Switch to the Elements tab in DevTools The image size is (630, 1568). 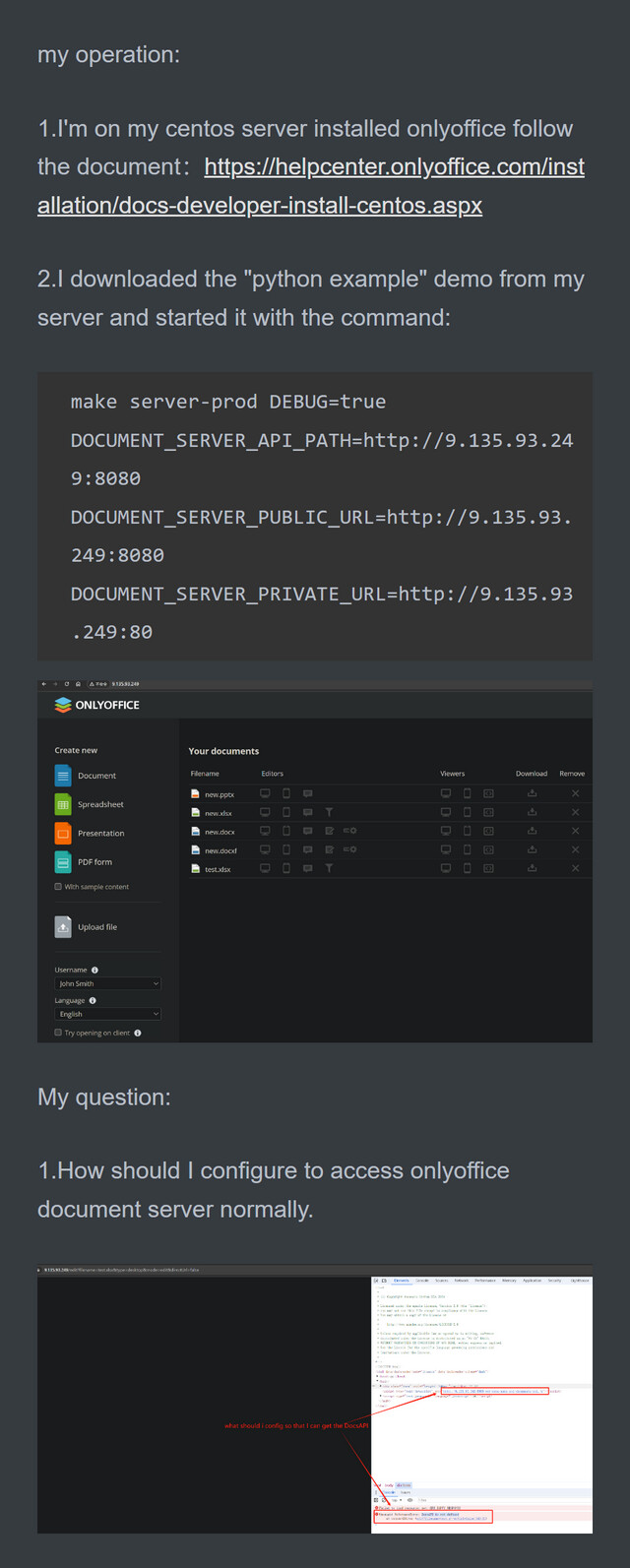pos(402,1281)
